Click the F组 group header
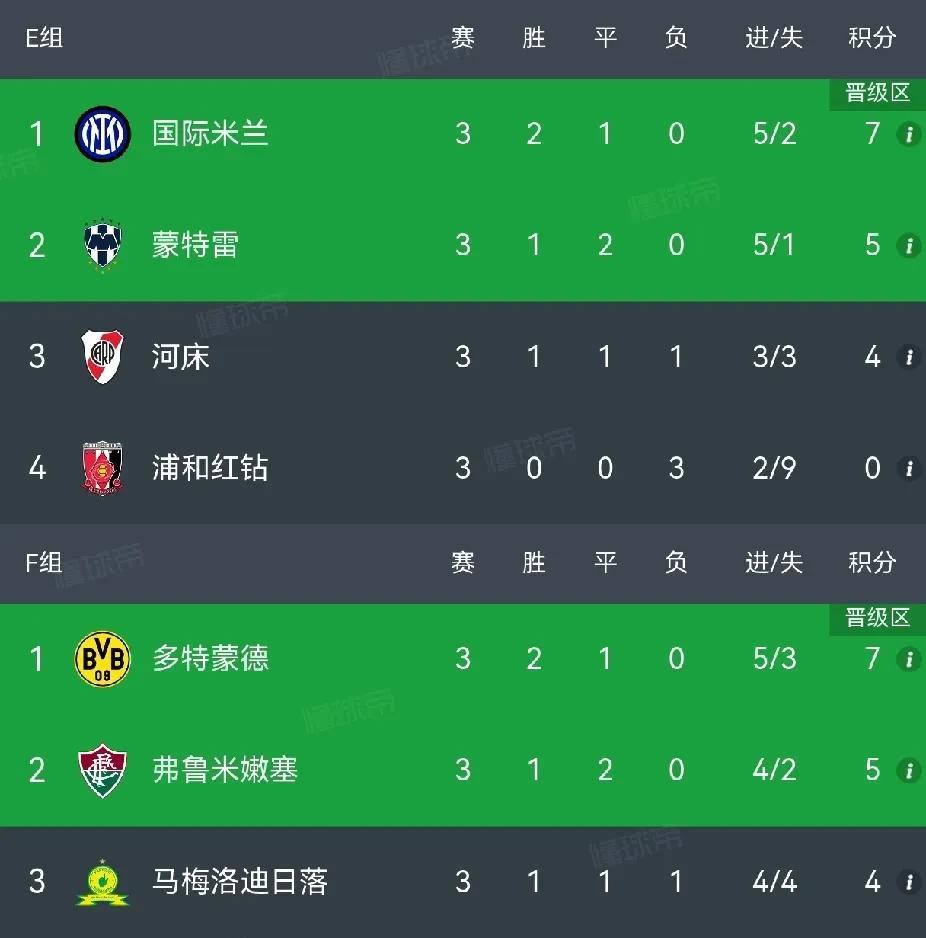Screen dimensions: 926x938 (x=44, y=563)
